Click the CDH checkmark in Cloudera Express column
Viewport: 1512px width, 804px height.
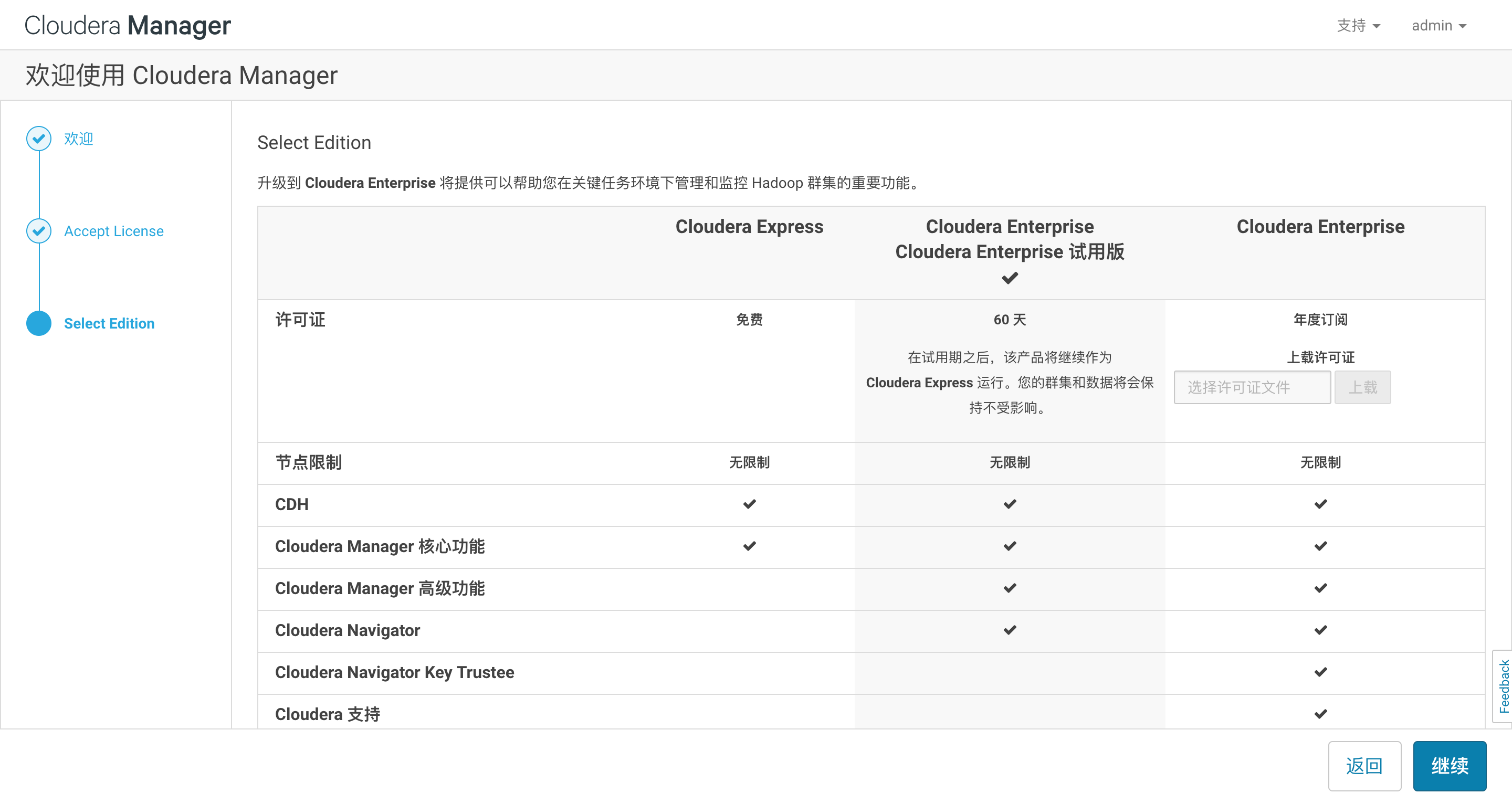[749, 504]
